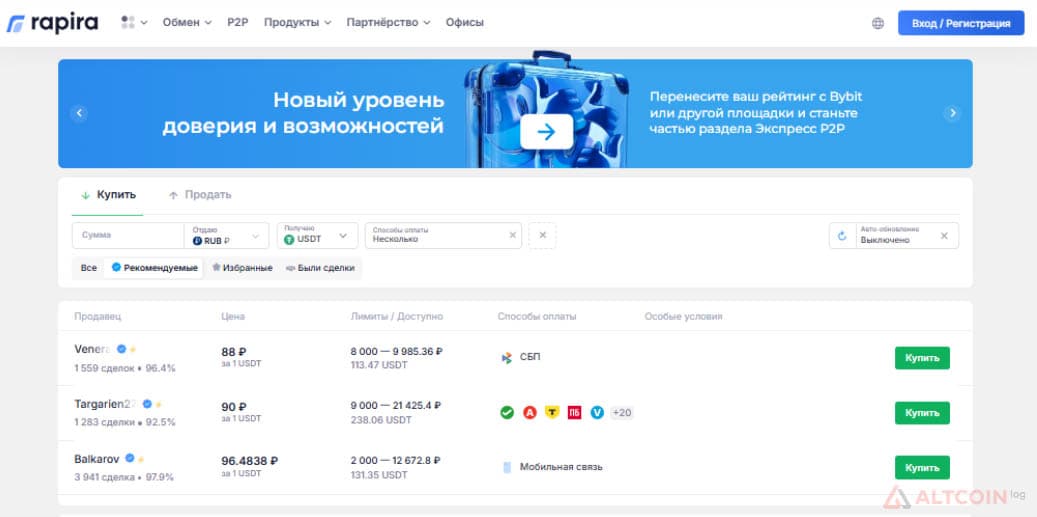Open the Офисы menu item

[465, 22]
